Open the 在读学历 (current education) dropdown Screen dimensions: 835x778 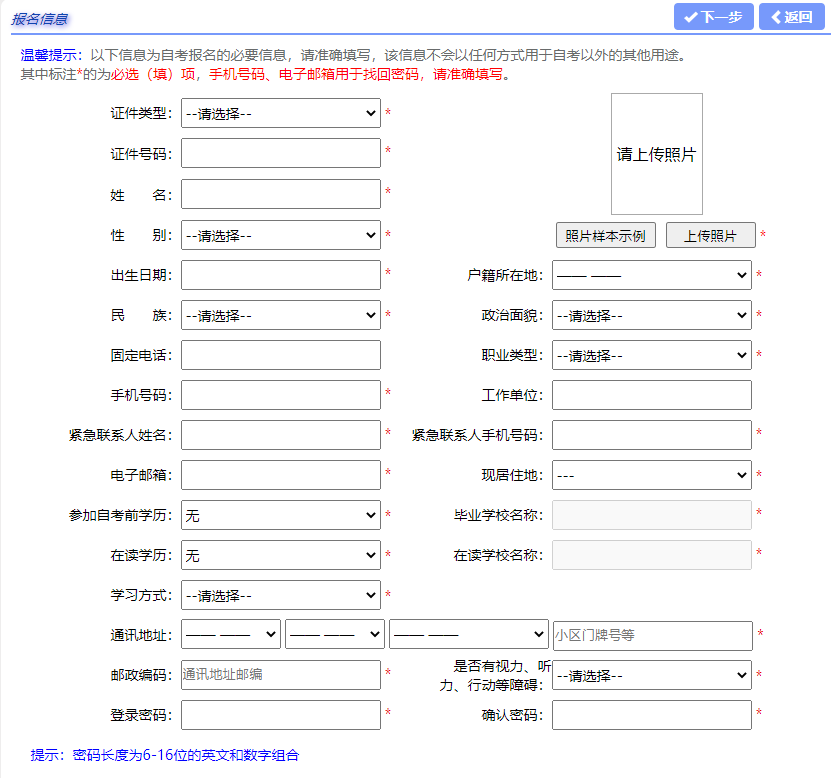coord(280,555)
